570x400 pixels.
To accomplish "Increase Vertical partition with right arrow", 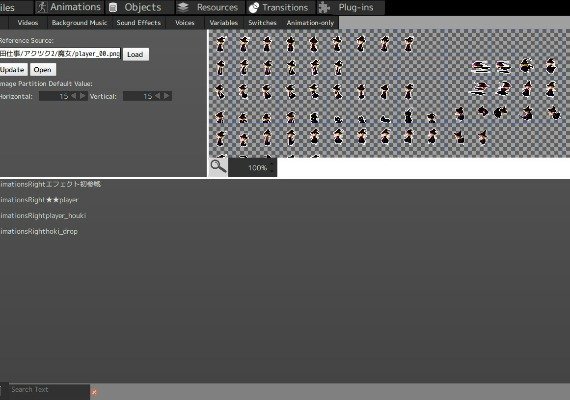I will coord(166,96).
